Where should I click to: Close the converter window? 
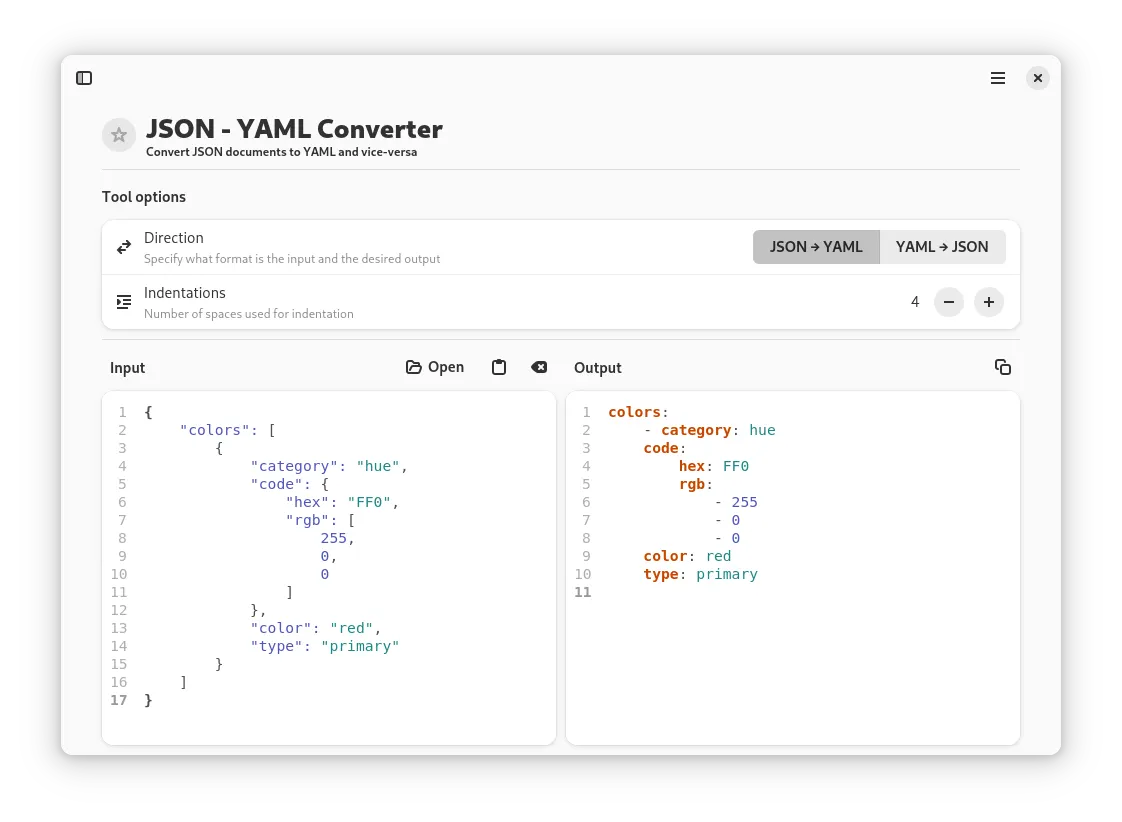[x=1037, y=78]
